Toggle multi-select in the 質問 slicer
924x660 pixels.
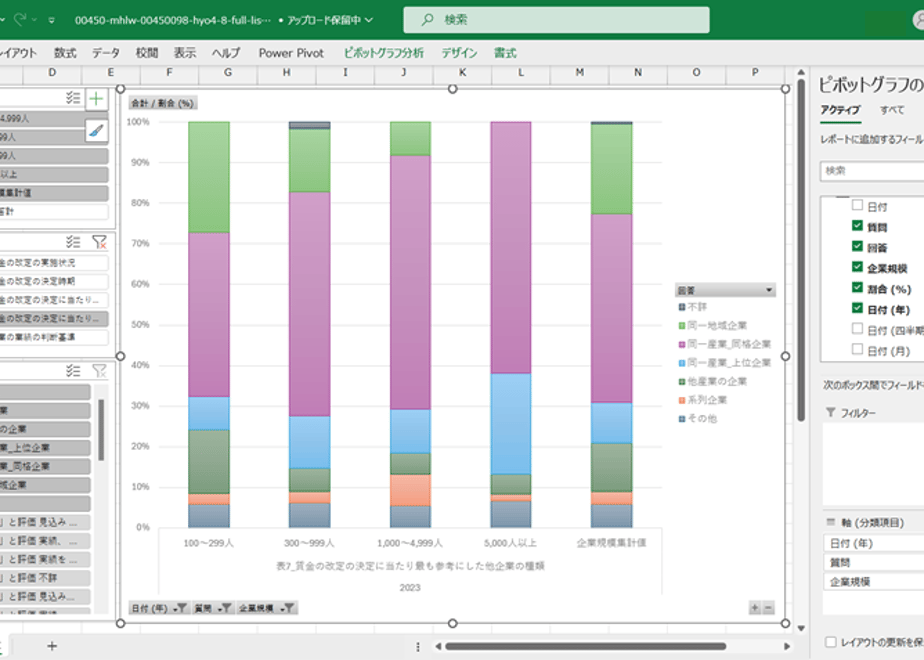73,242
